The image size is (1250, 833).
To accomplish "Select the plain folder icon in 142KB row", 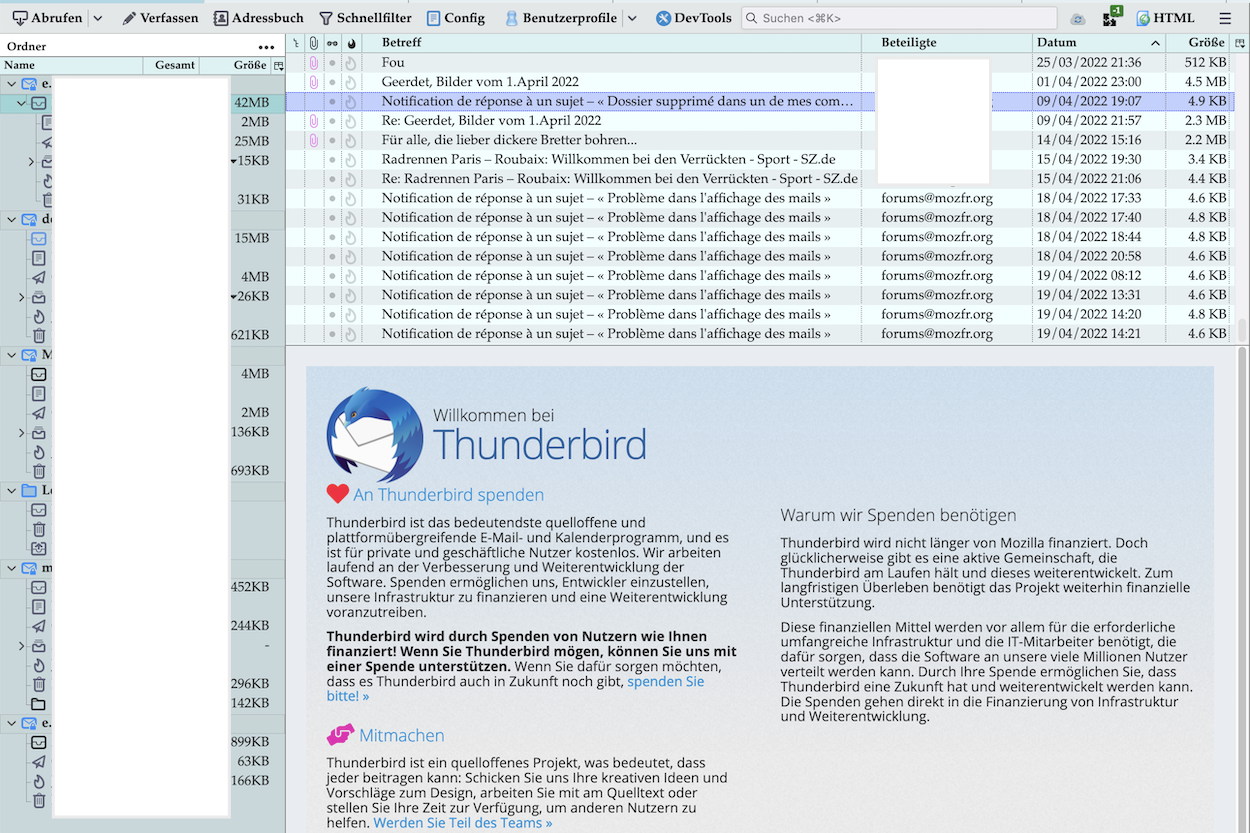I will 39,703.
